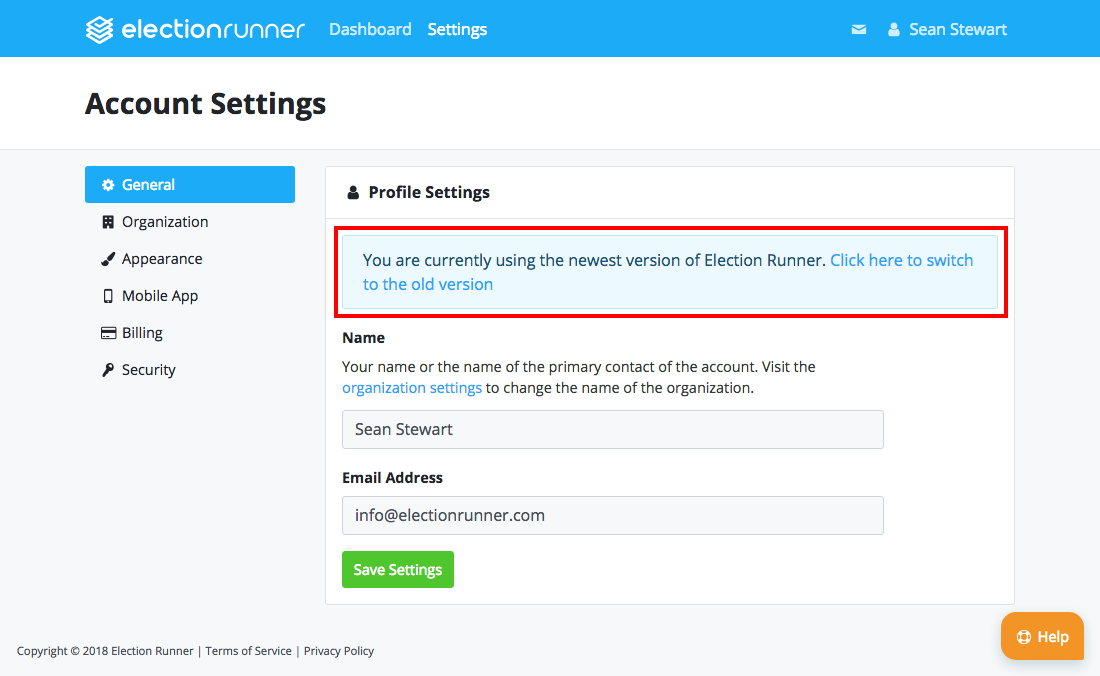
Task: Click the building icon beside Organization
Action: point(108,222)
